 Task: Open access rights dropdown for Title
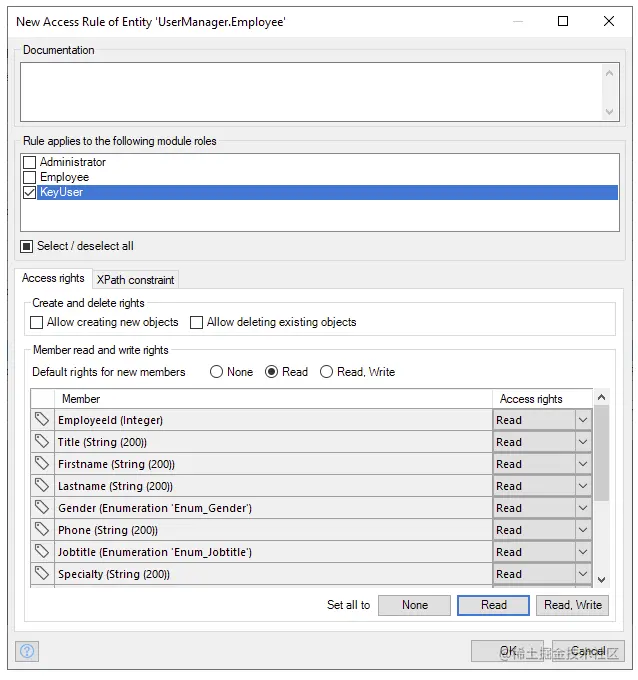tap(582, 442)
